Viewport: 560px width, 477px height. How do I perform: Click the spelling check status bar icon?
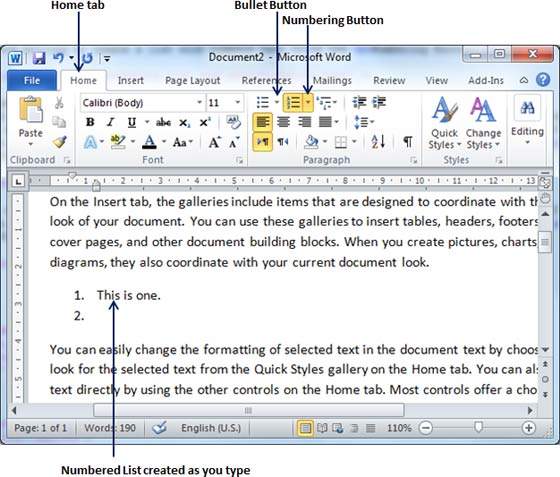[159, 427]
